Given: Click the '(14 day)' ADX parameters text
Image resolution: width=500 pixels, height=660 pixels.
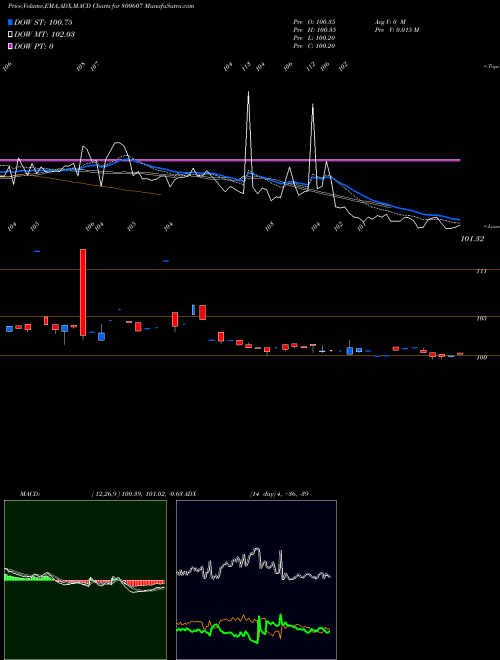Looking at the screenshot, I should coord(265,494).
